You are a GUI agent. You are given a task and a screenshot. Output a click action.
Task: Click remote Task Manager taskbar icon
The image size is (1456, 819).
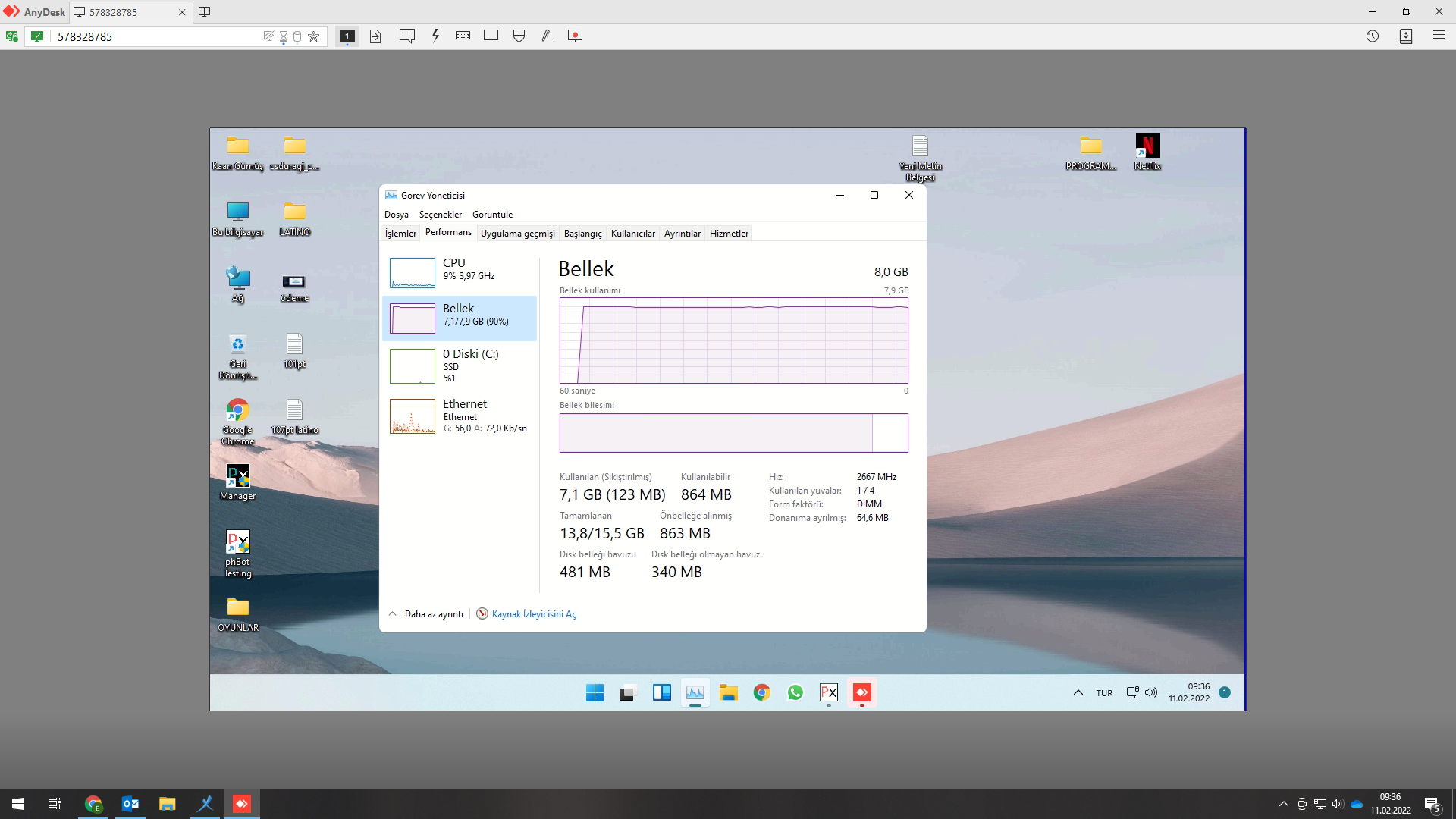tap(695, 692)
